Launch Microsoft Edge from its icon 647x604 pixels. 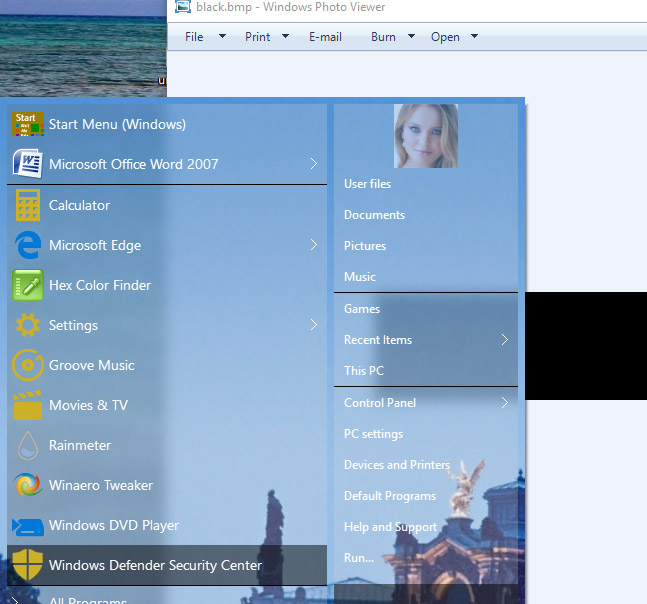(x=27, y=245)
